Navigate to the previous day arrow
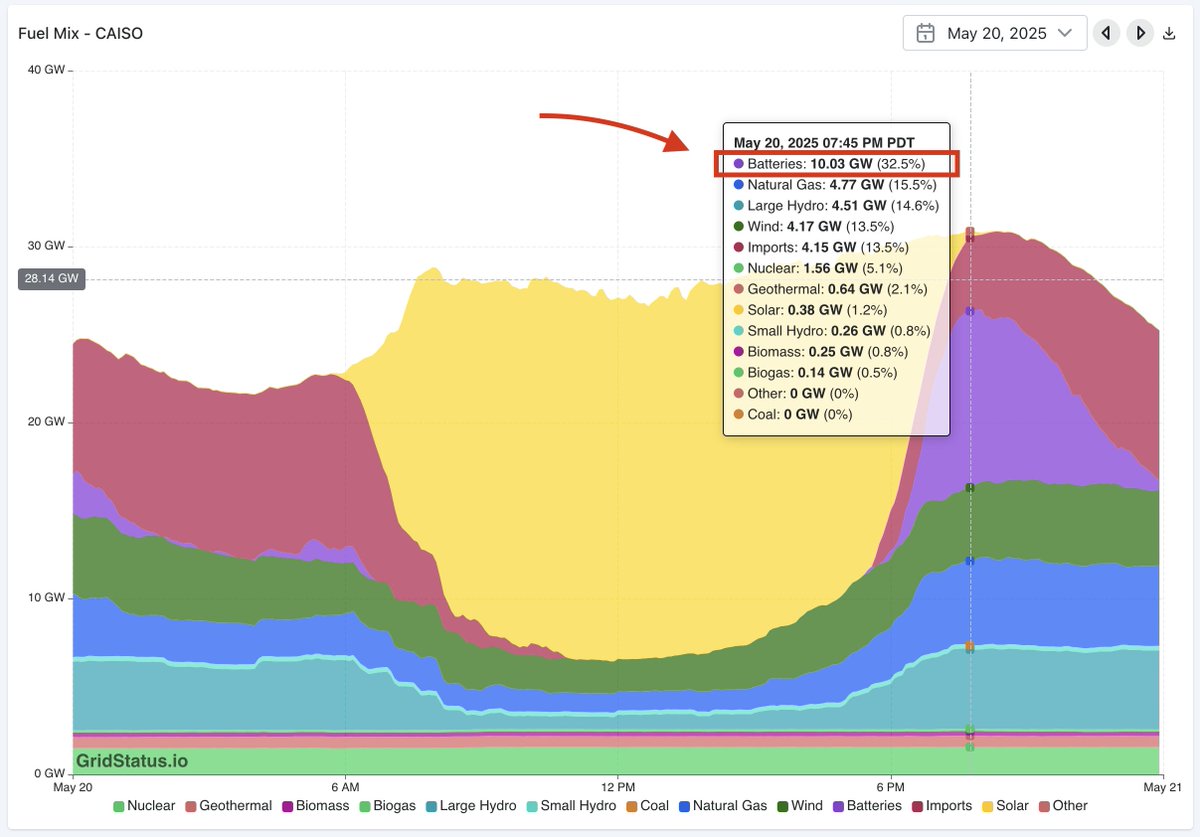1200x837 pixels. click(1105, 32)
